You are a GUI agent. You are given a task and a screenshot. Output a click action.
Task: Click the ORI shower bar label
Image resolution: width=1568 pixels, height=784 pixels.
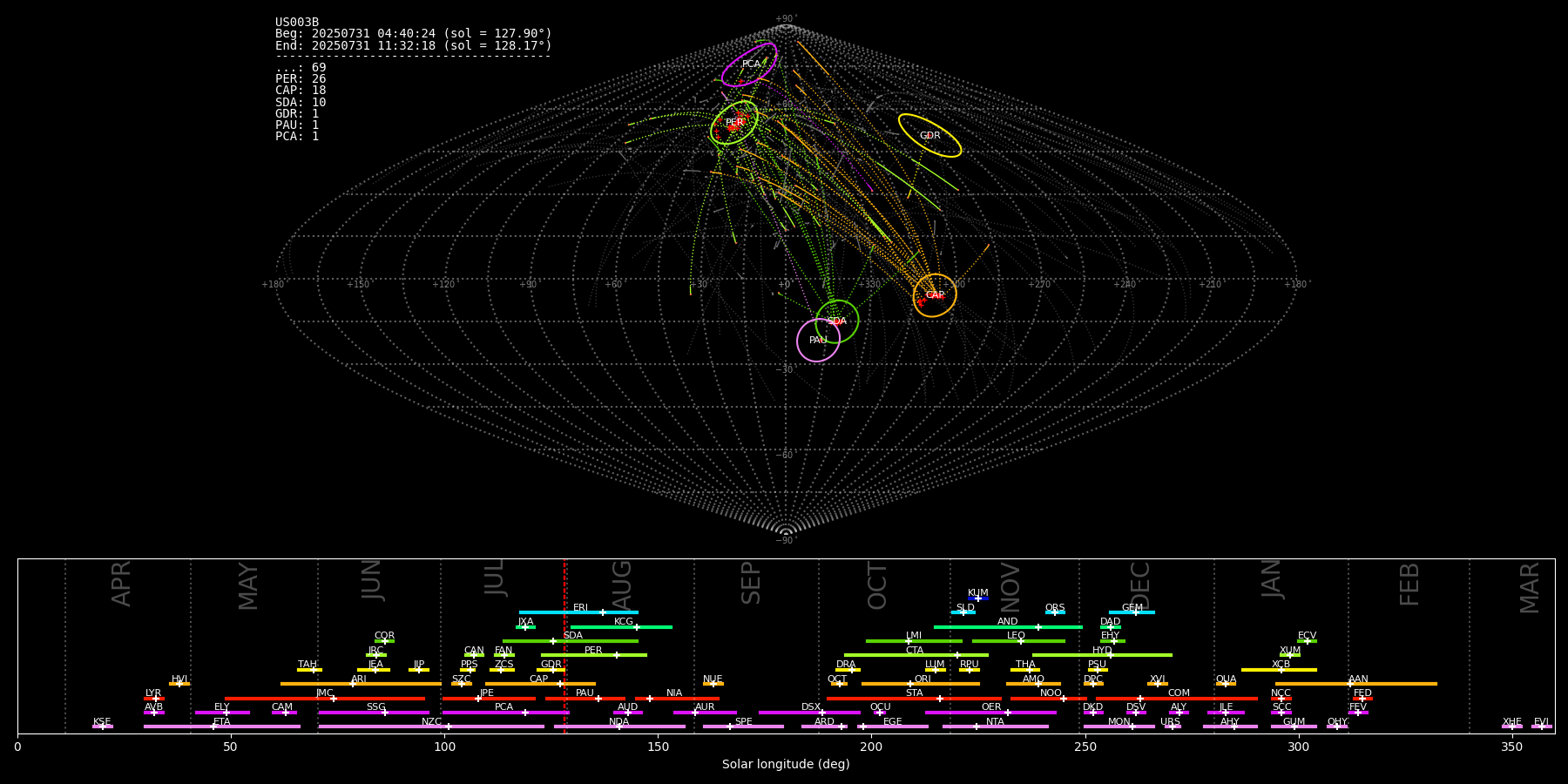[x=923, y=679]
